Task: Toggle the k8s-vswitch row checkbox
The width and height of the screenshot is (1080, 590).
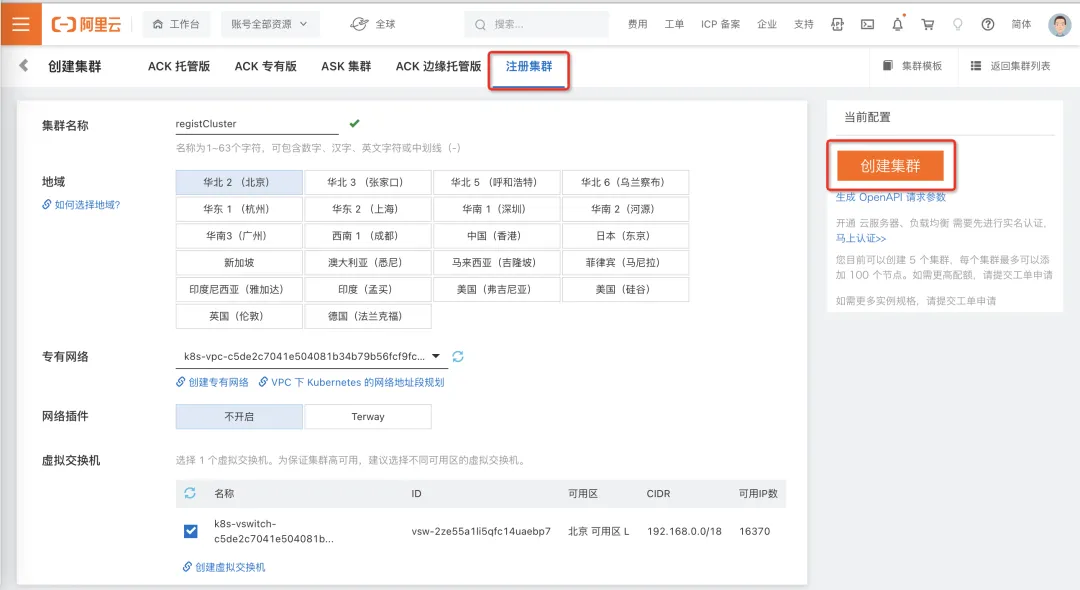Action: (x=191, y=531)
